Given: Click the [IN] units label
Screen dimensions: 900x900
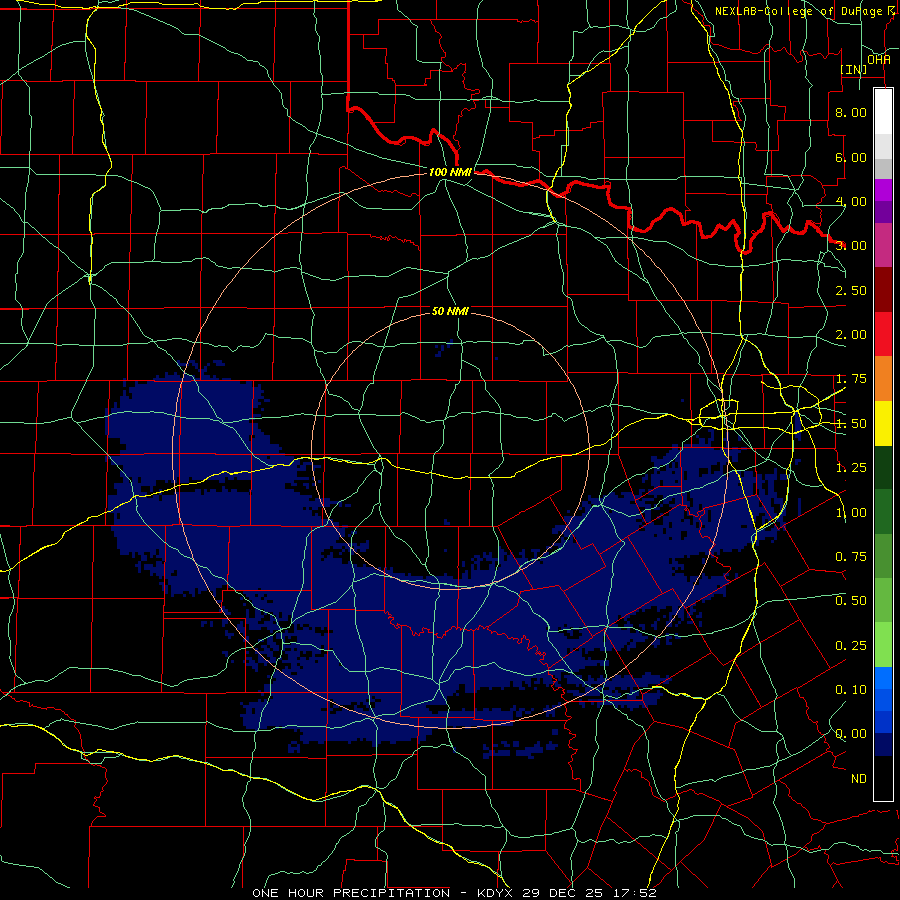Looking at the screenshot, I should coord(854,69).
